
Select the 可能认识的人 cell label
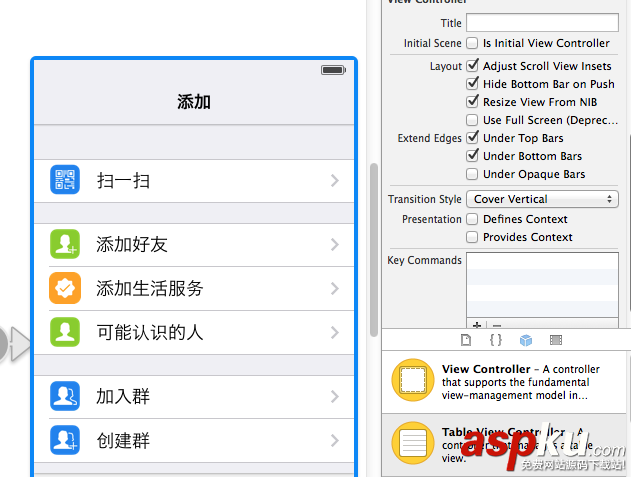150,332
